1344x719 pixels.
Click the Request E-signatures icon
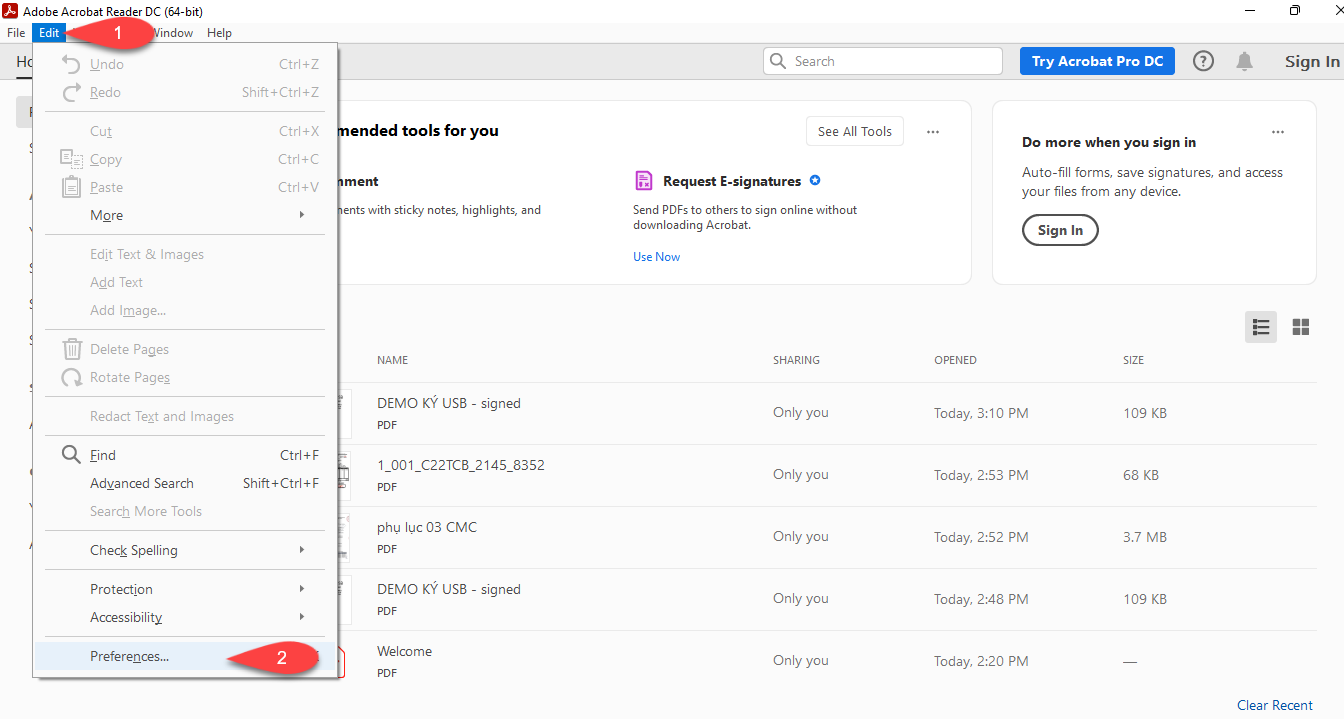click(644, 181)
